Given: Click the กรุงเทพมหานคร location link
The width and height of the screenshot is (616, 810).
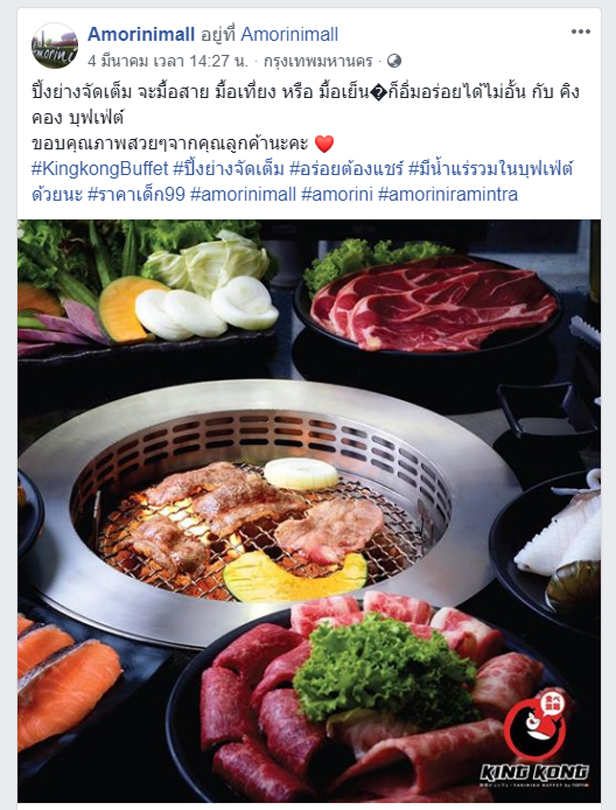Looking at the screenshot, I should pos(318,61).
